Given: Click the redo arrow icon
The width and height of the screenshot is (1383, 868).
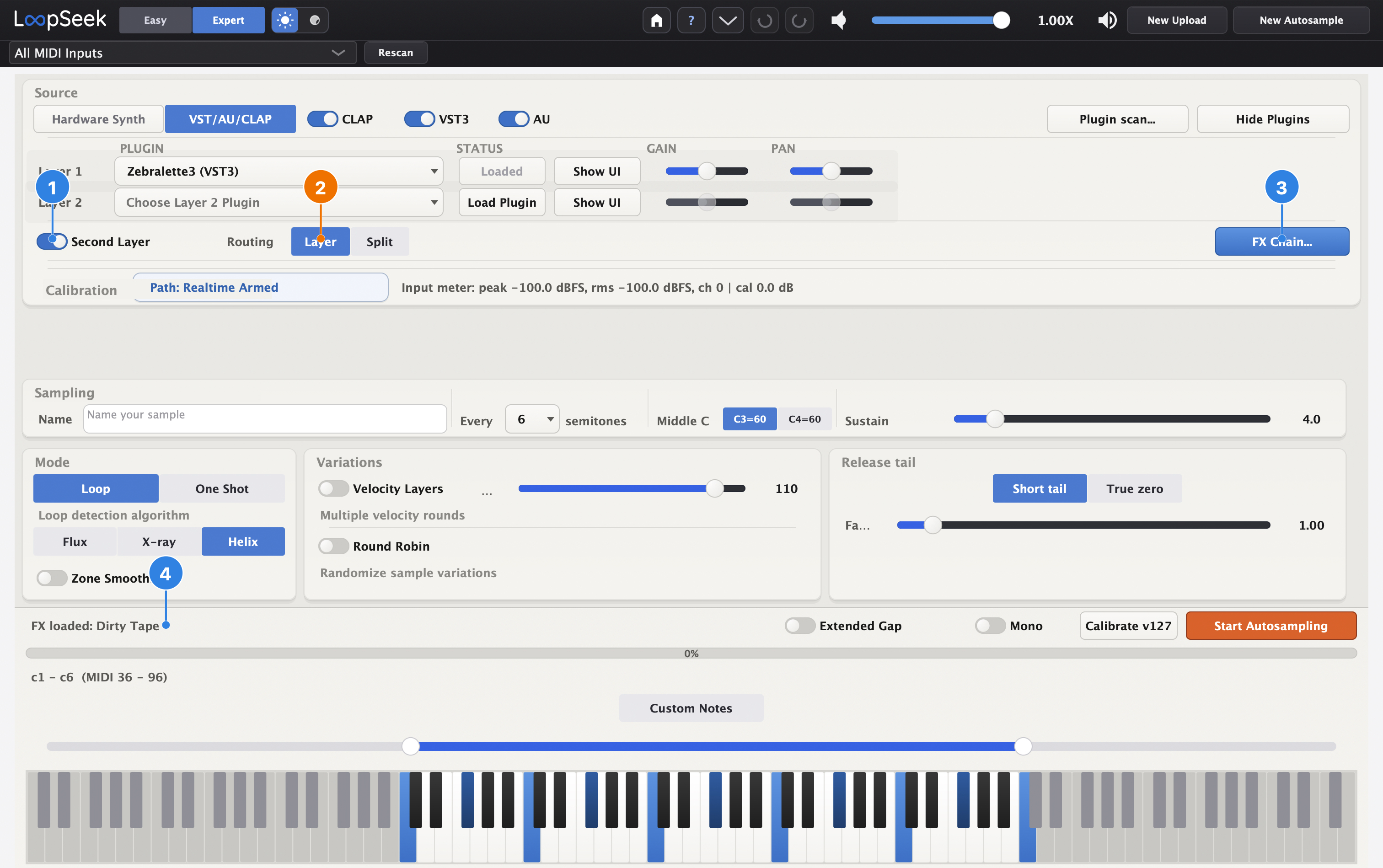Looking at the screenshot, I should (x=799, y=21).
